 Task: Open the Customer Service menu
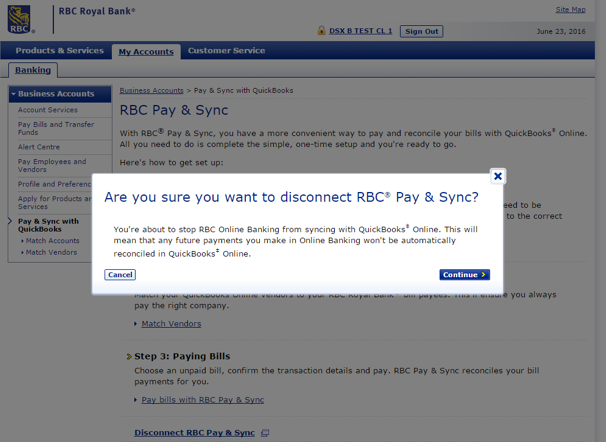pos(226,51)
